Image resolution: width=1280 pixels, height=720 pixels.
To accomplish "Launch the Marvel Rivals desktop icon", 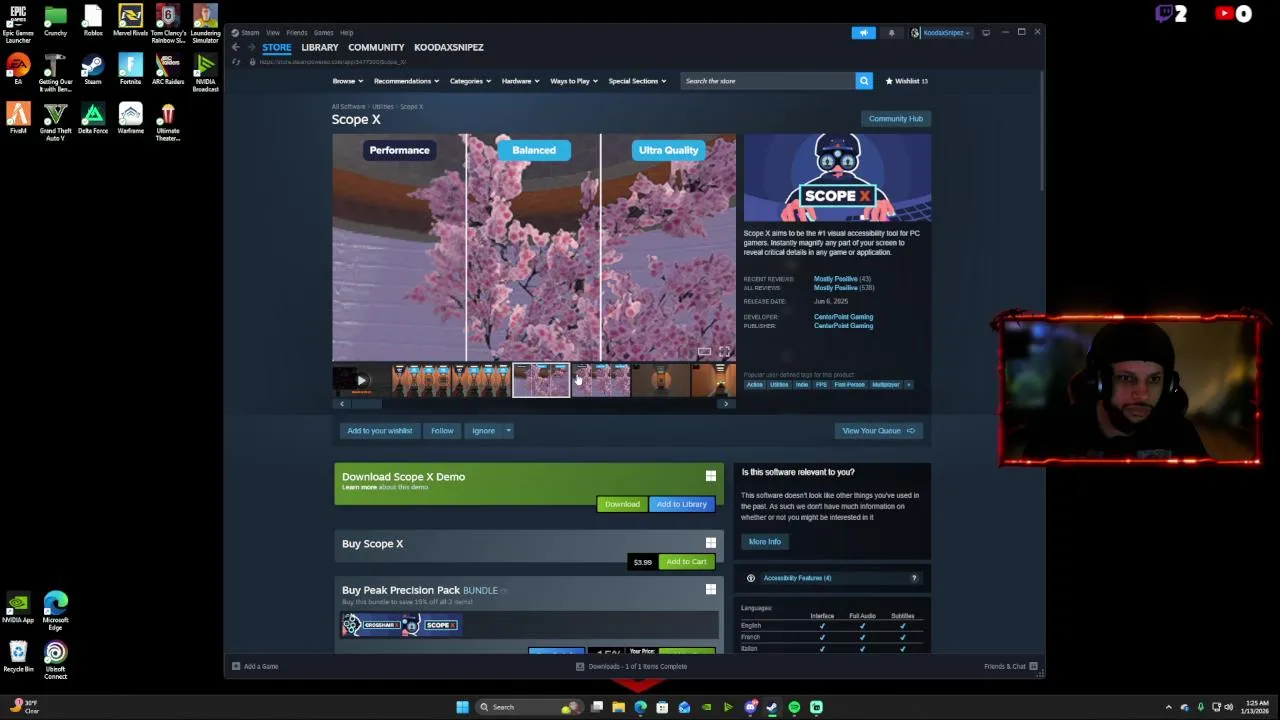I will 130,20.
